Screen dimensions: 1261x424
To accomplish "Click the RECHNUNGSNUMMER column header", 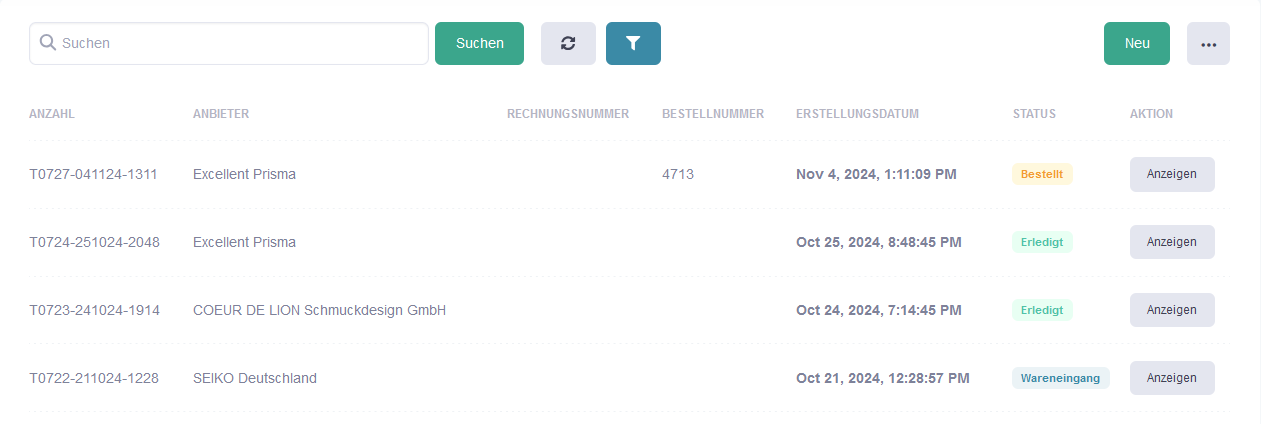I will [x=568, y=114].
